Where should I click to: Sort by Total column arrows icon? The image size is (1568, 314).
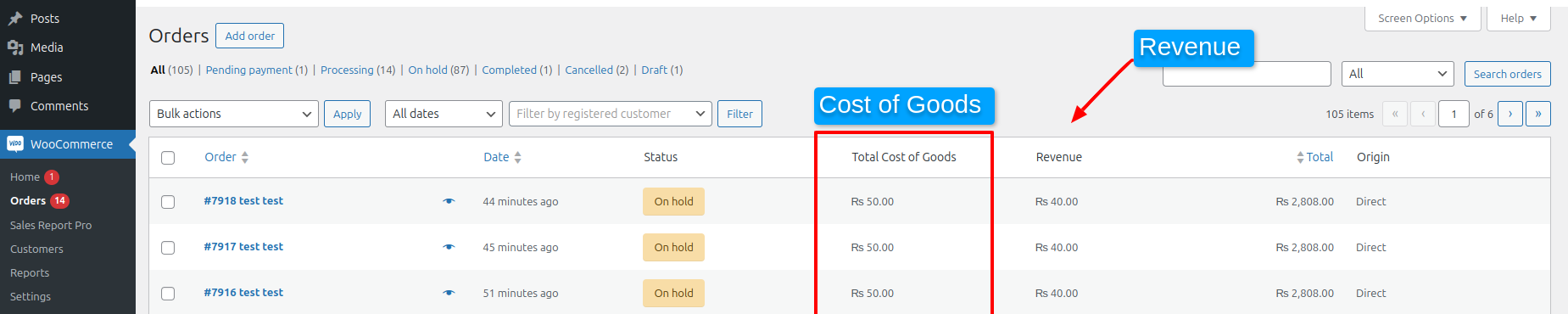[x=1300, y=157]
